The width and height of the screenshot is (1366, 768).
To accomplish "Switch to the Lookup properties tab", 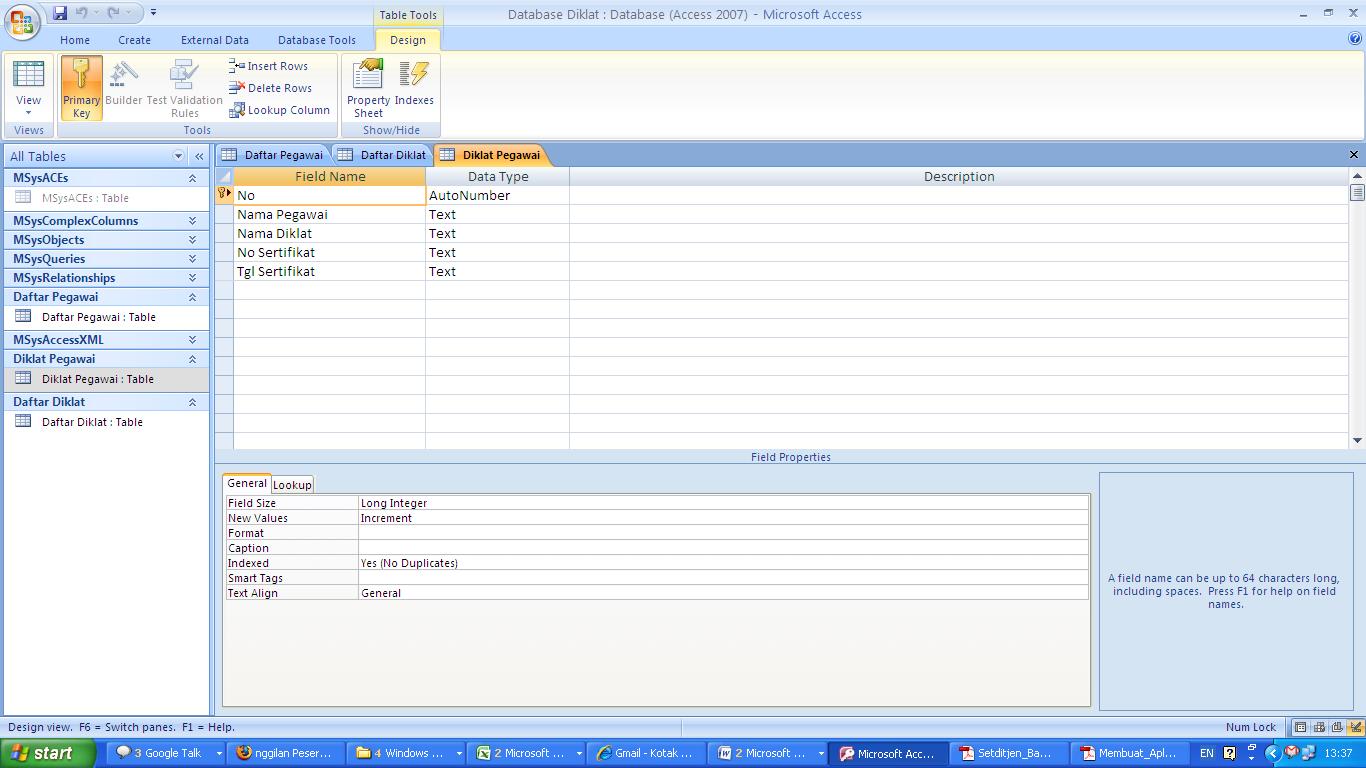I will tap(292, 485).
